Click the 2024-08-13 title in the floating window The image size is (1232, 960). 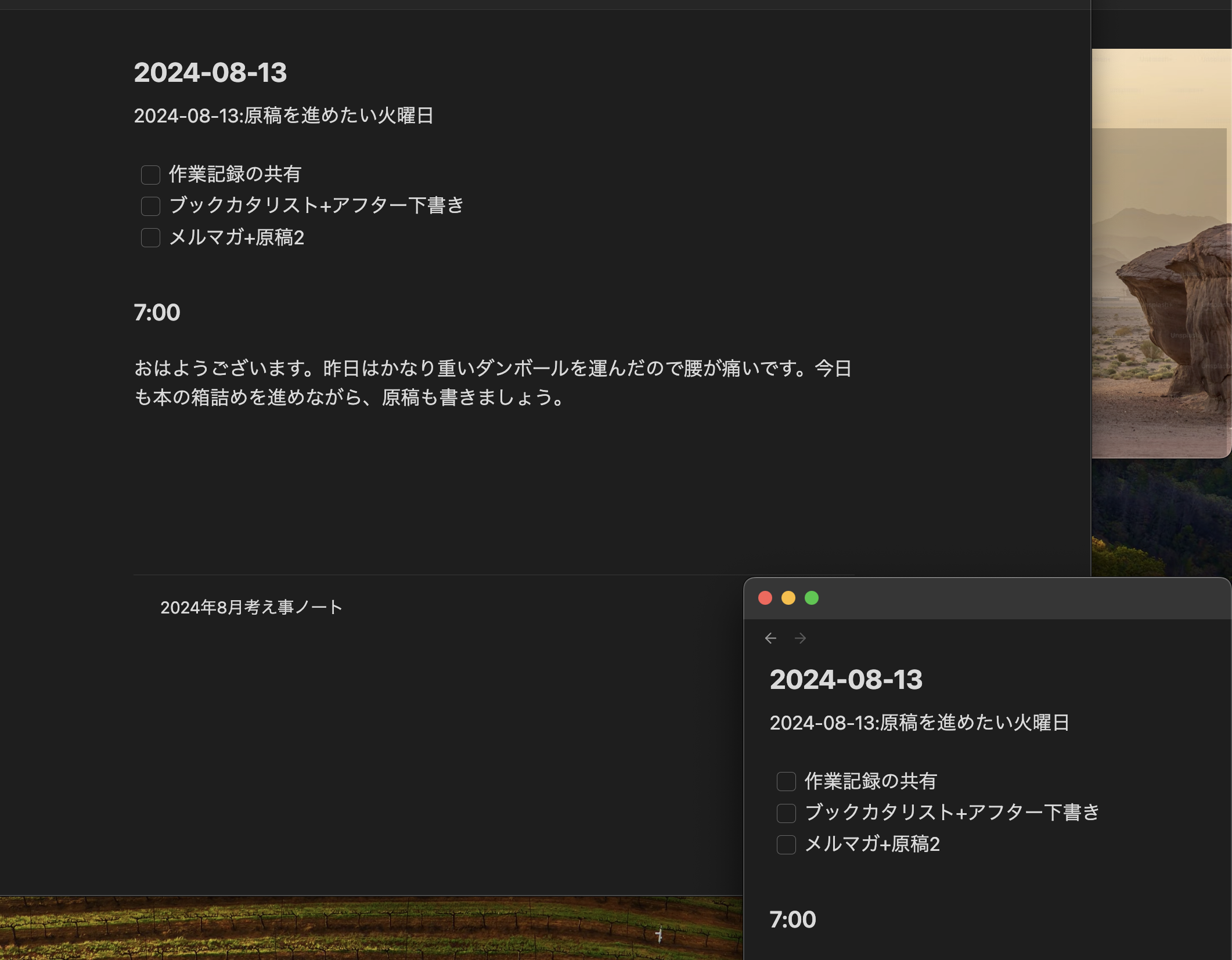point(845,680)
